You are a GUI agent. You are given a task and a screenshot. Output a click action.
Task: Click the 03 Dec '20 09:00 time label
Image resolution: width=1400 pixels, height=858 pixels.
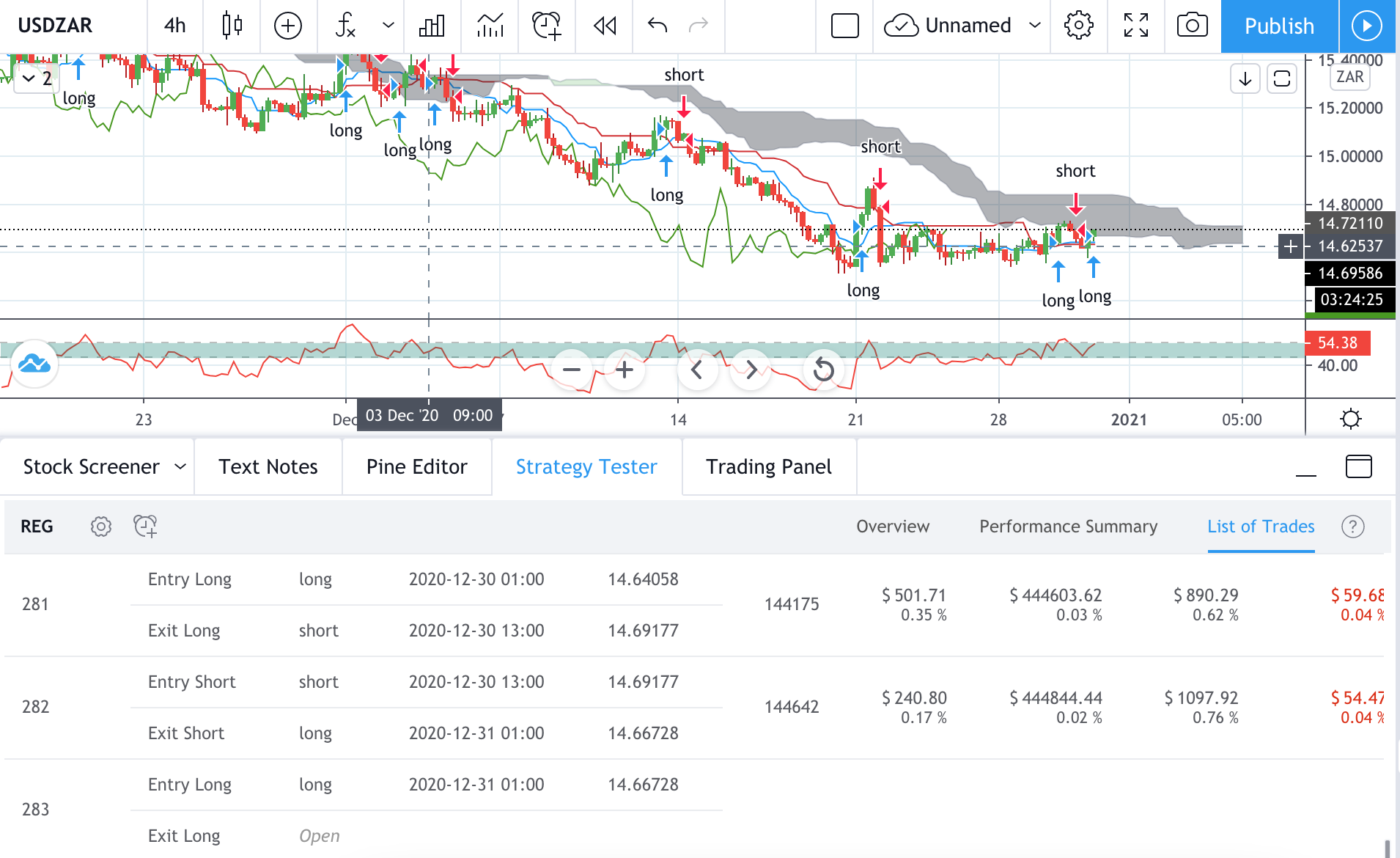[430, 416]
